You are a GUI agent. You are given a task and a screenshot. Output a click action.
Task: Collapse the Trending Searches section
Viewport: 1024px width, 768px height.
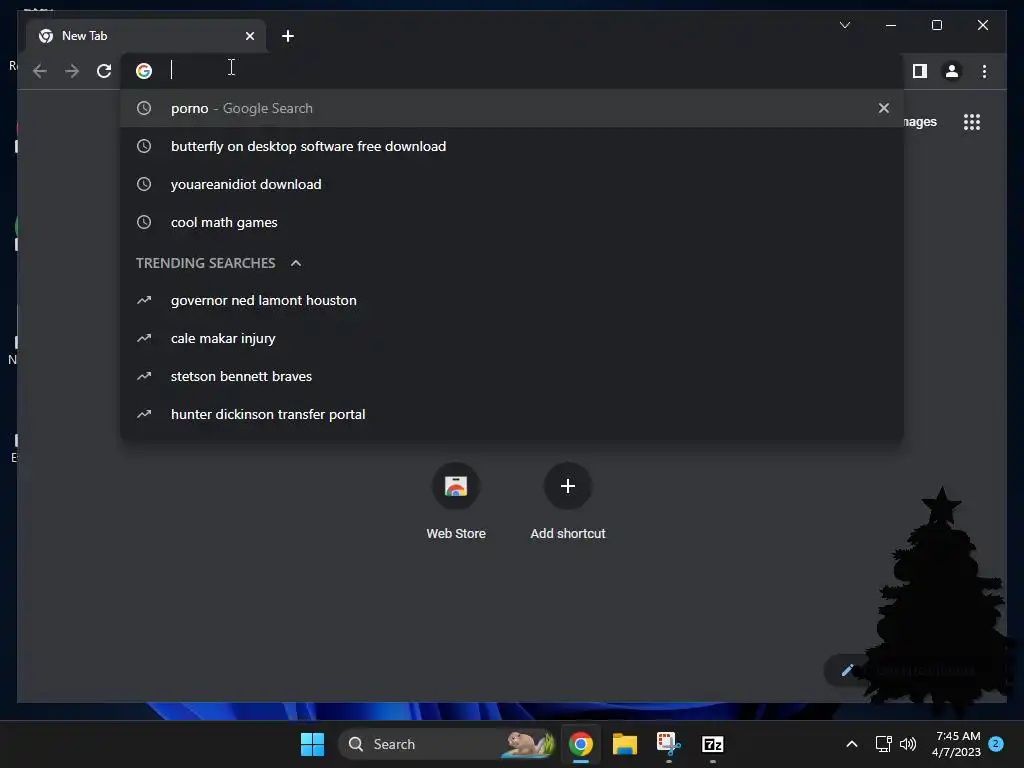tap(296, 263)
